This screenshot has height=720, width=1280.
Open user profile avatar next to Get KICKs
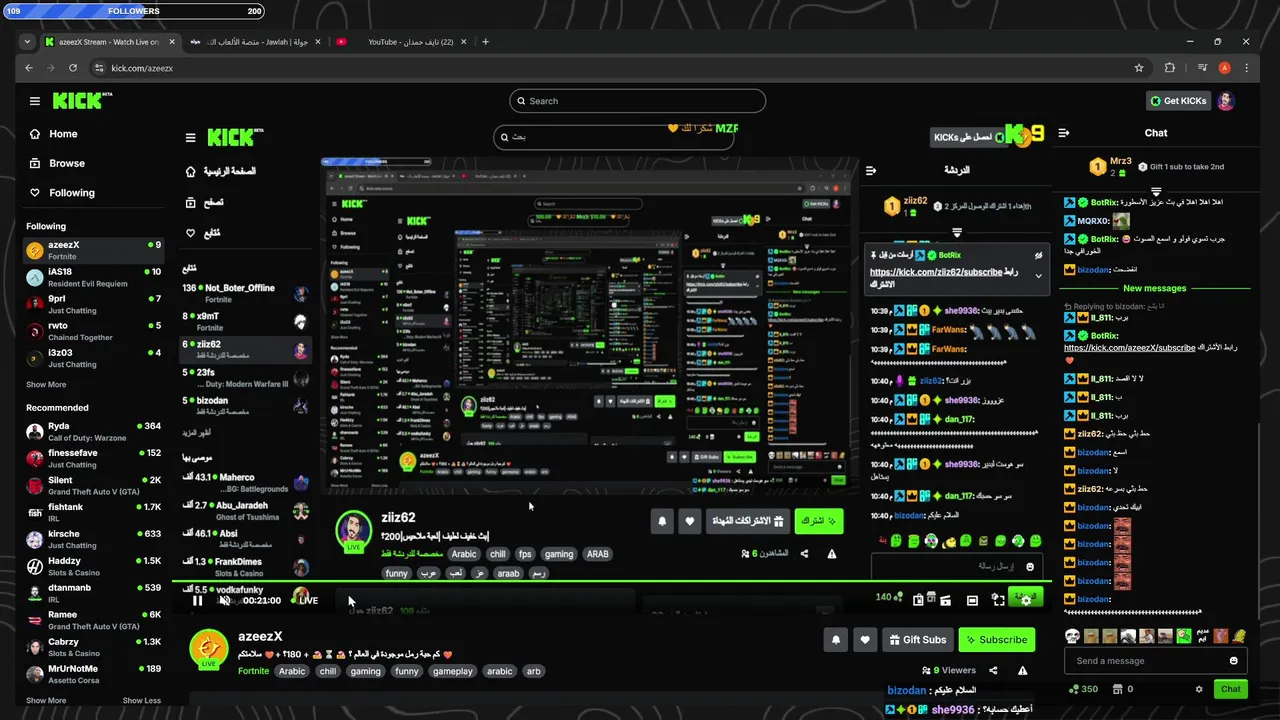click(1226, 101)
